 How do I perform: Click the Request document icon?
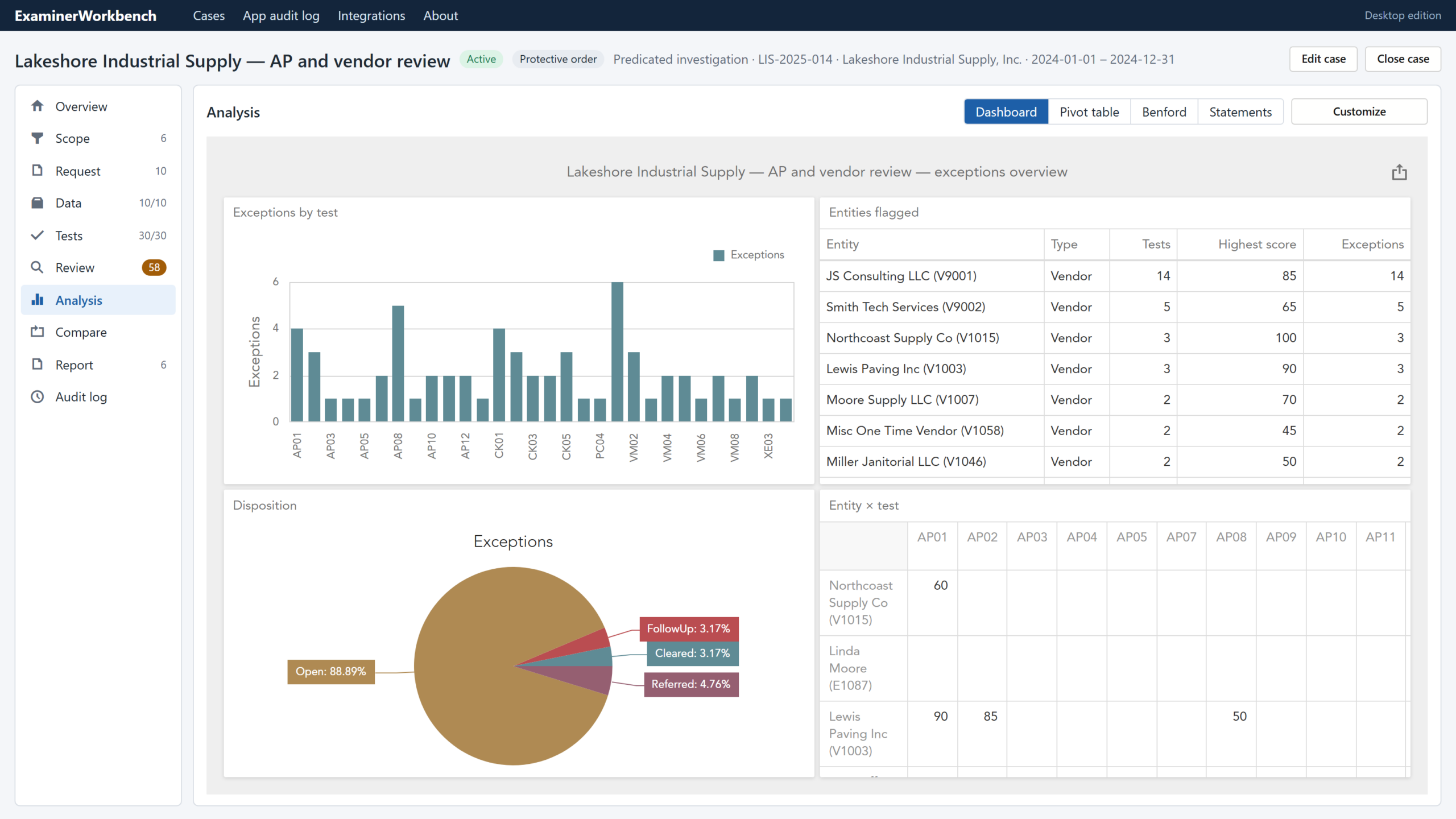38,171
